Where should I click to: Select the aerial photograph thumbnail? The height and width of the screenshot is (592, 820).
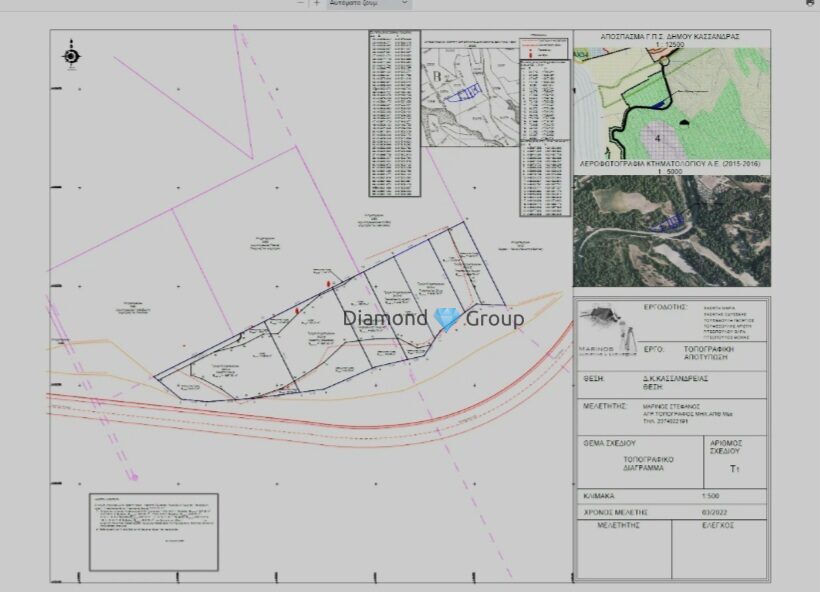pyautogui.click(x=671, y=231)
